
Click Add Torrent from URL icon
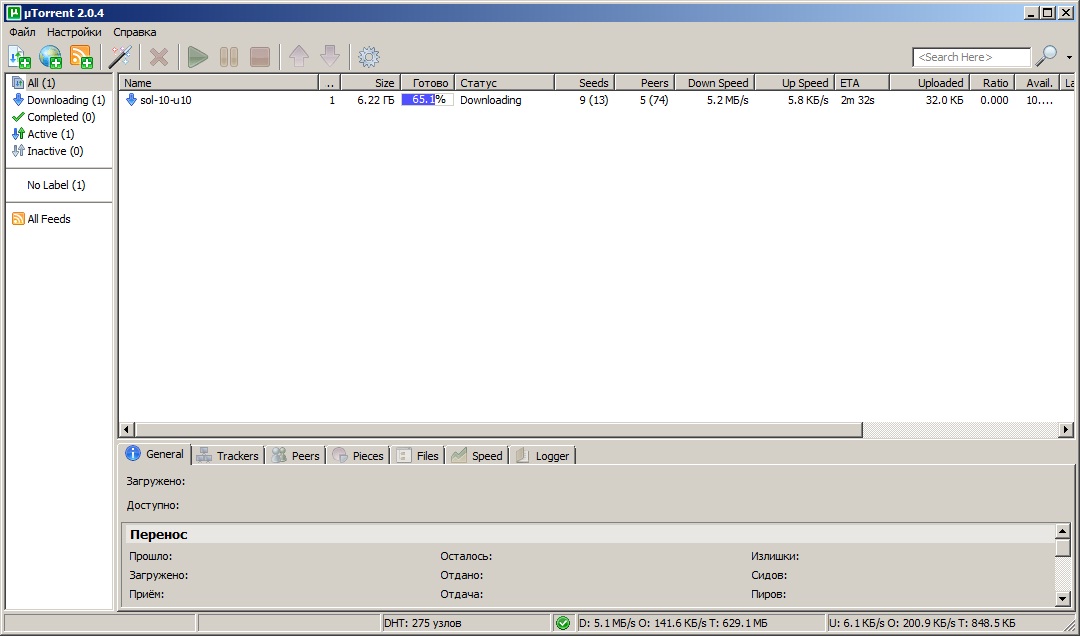(50, 57)
